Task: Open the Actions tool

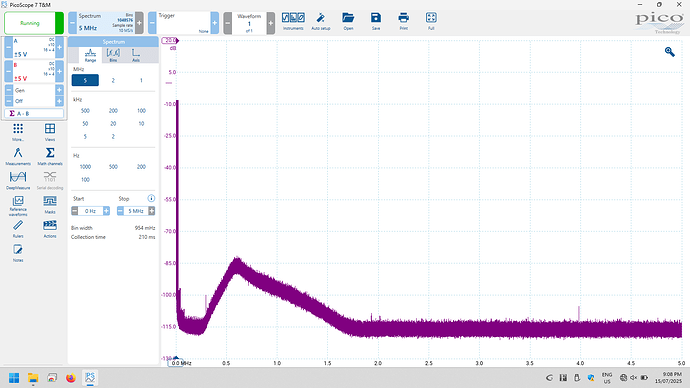Action: (x=50, y=229)
